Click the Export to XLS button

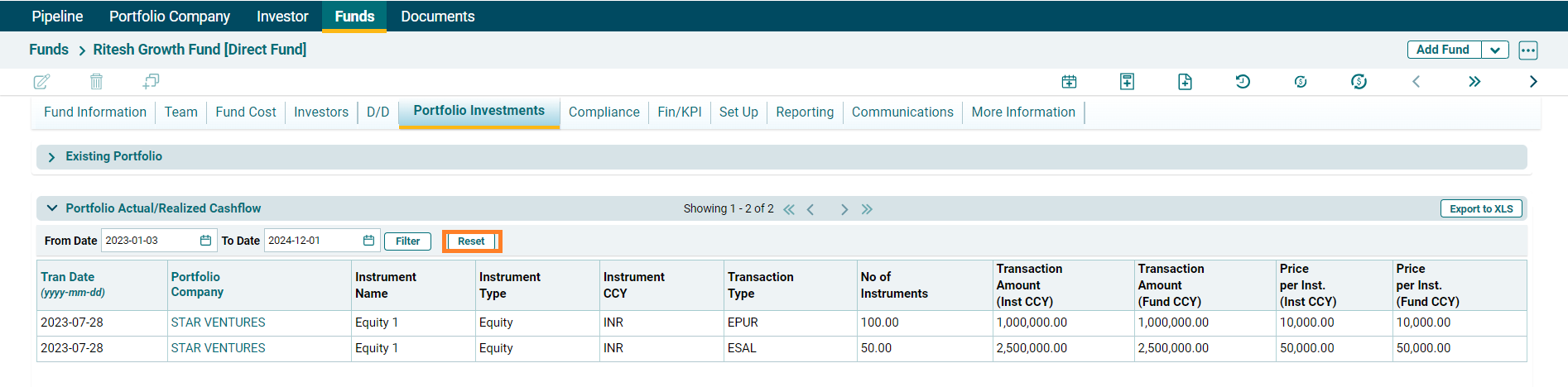pyautogui.click(x=1480, y=208)
